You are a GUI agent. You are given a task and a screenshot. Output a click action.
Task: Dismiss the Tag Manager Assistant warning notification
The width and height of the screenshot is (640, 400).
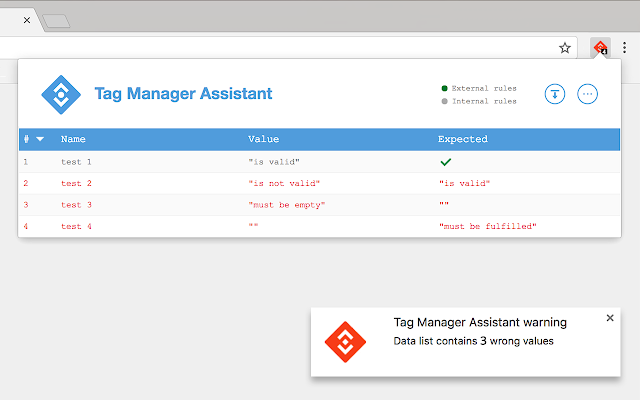(610, 318)
